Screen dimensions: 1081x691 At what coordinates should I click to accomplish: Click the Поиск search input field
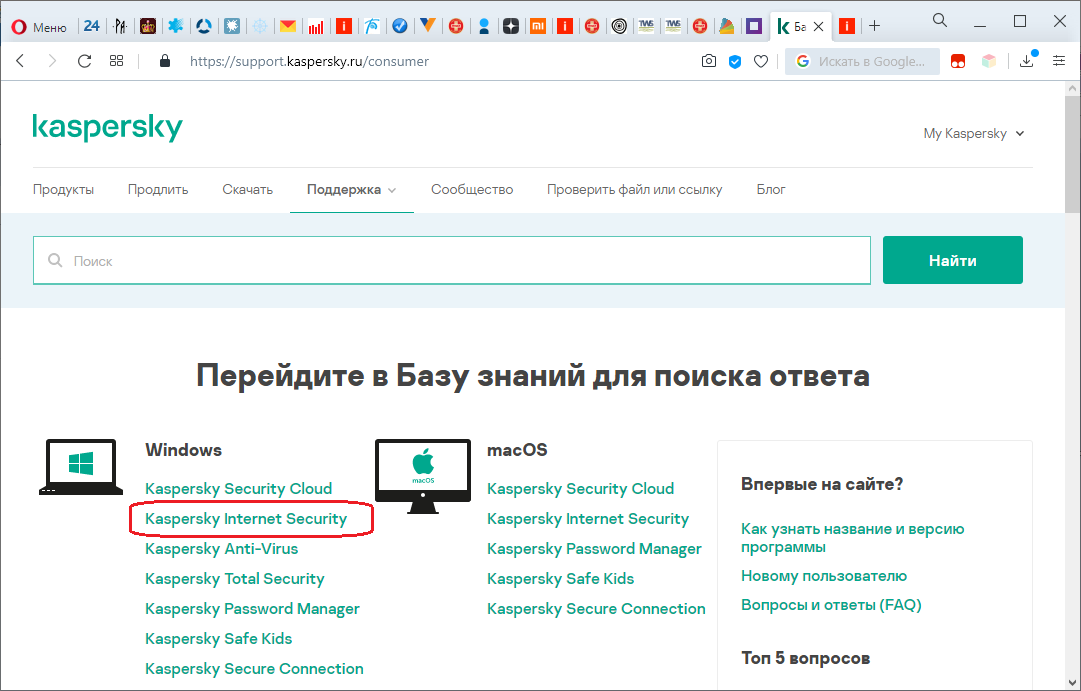452,260
